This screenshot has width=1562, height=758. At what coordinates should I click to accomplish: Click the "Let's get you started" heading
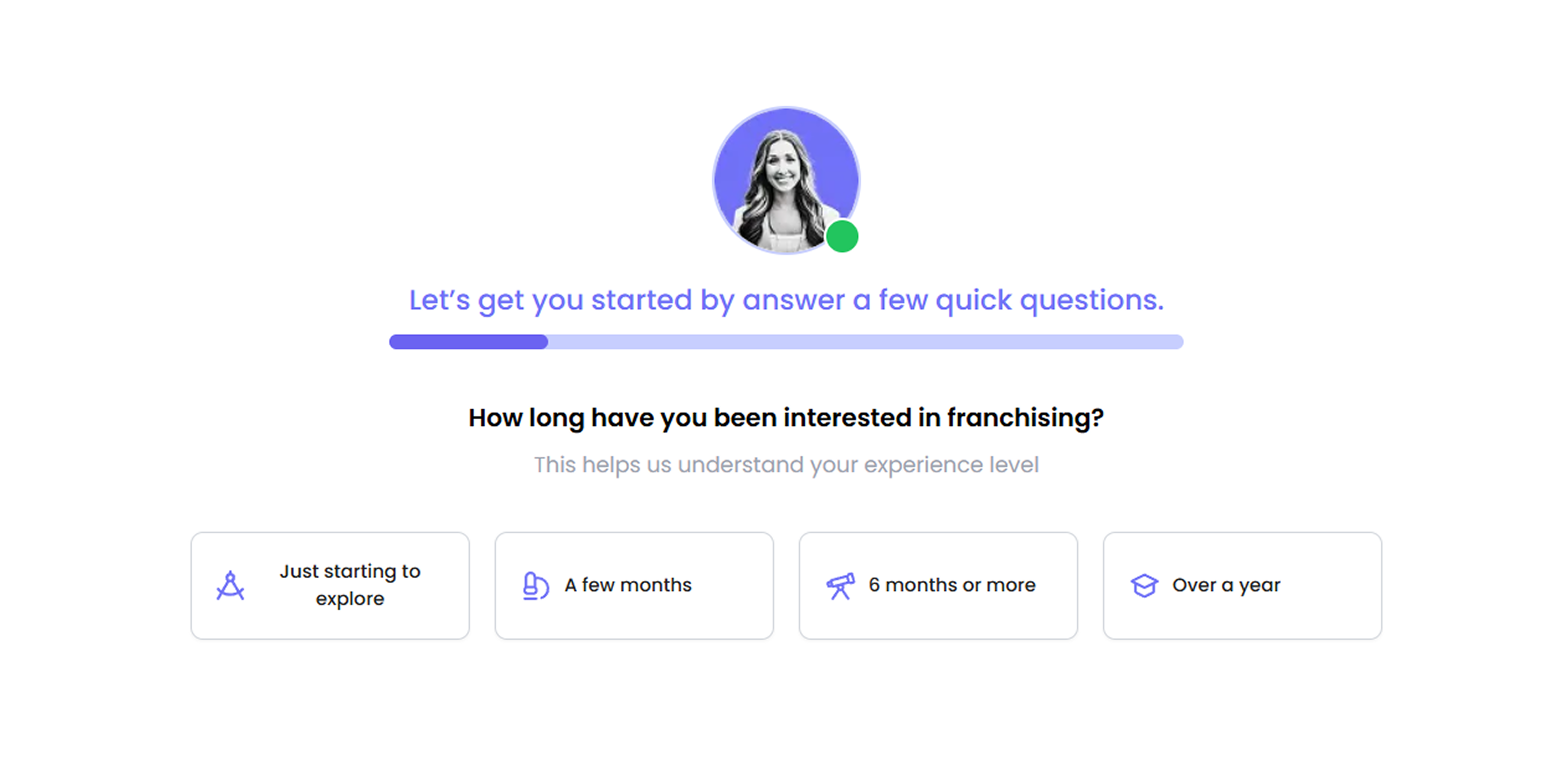click(x=786, y=301)
